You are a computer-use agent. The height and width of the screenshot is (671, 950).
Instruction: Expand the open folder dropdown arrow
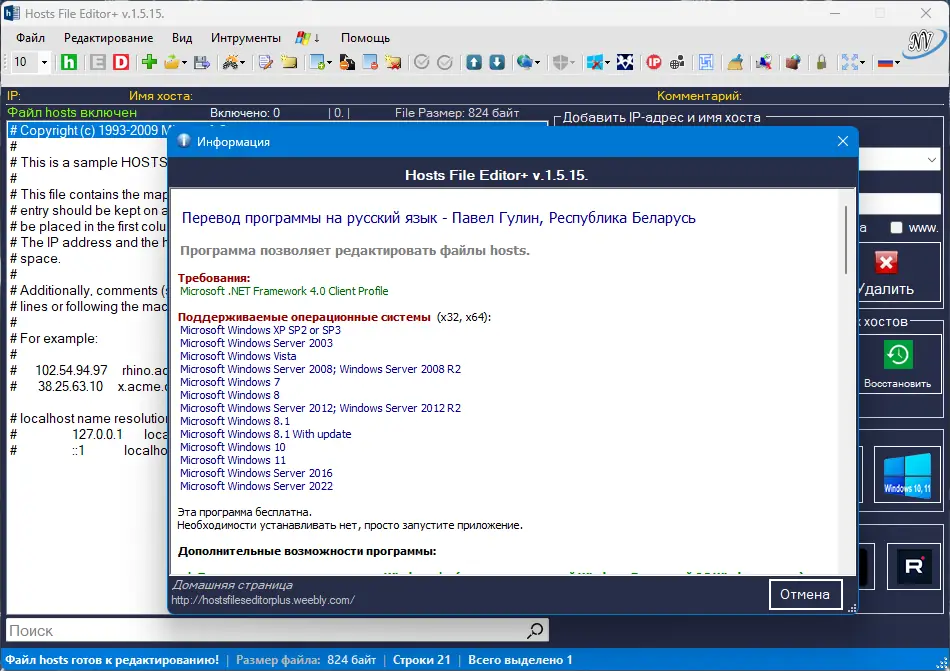pyautogui.click(x=184, y=62)
